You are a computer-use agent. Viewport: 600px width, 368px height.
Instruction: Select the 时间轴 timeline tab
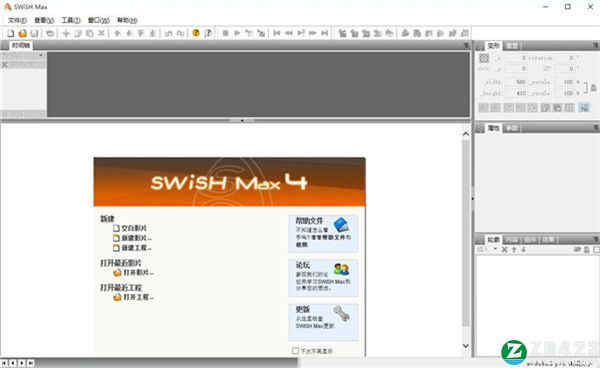21,46
